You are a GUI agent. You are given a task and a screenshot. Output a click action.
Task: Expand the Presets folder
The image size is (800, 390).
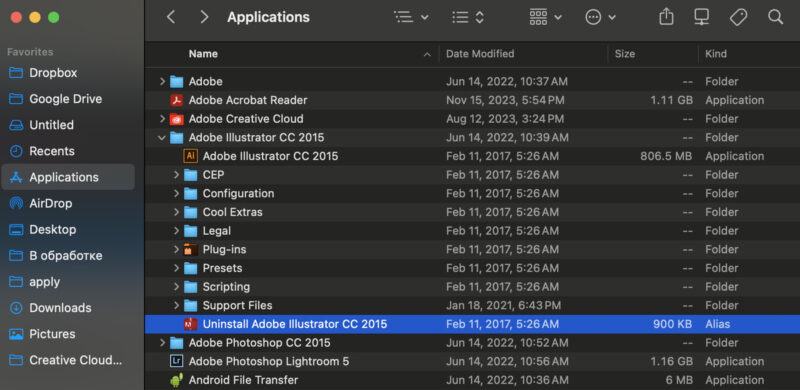pyautogui.click(x=176, y=268)
